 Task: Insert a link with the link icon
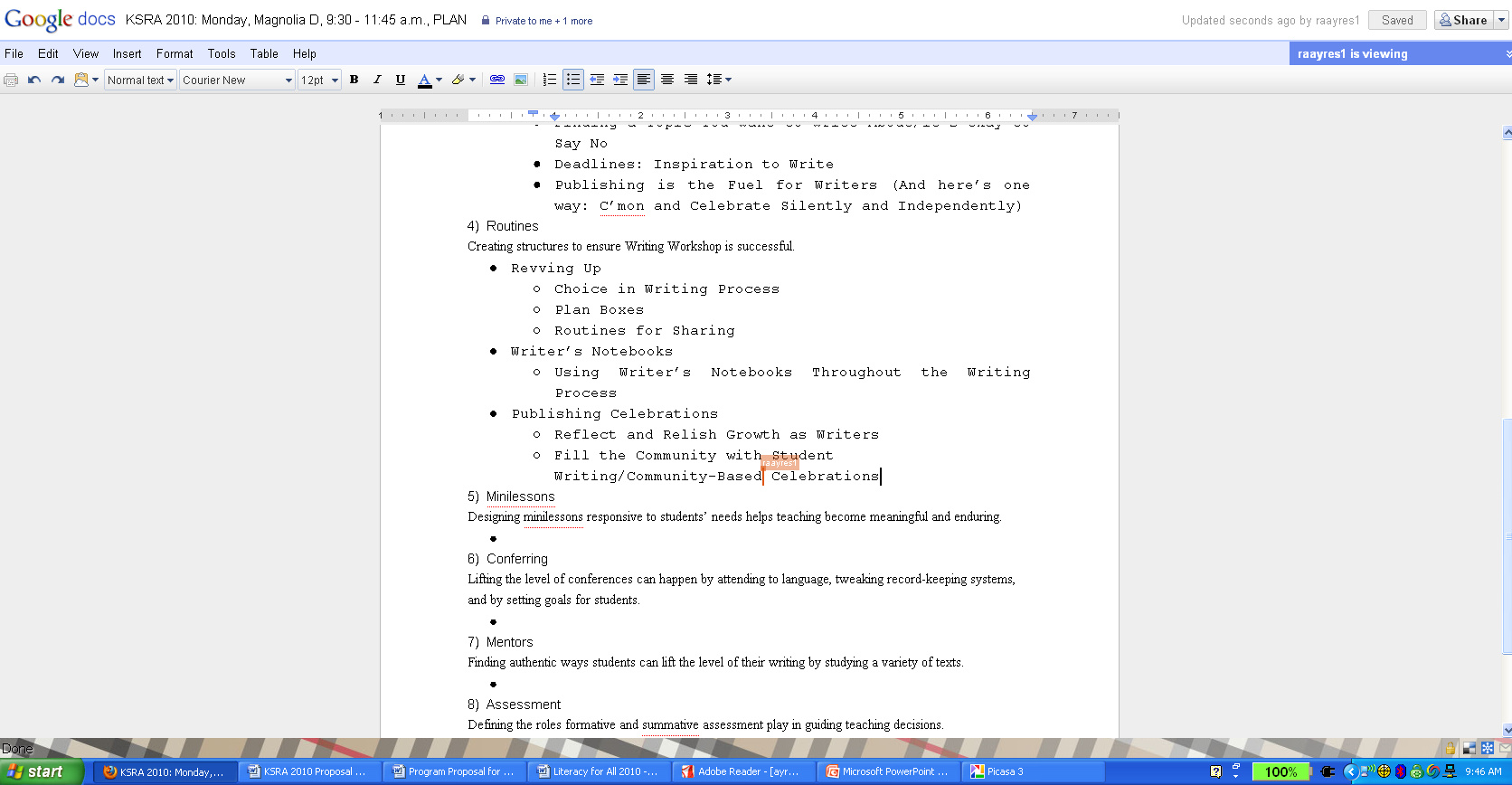497,80
